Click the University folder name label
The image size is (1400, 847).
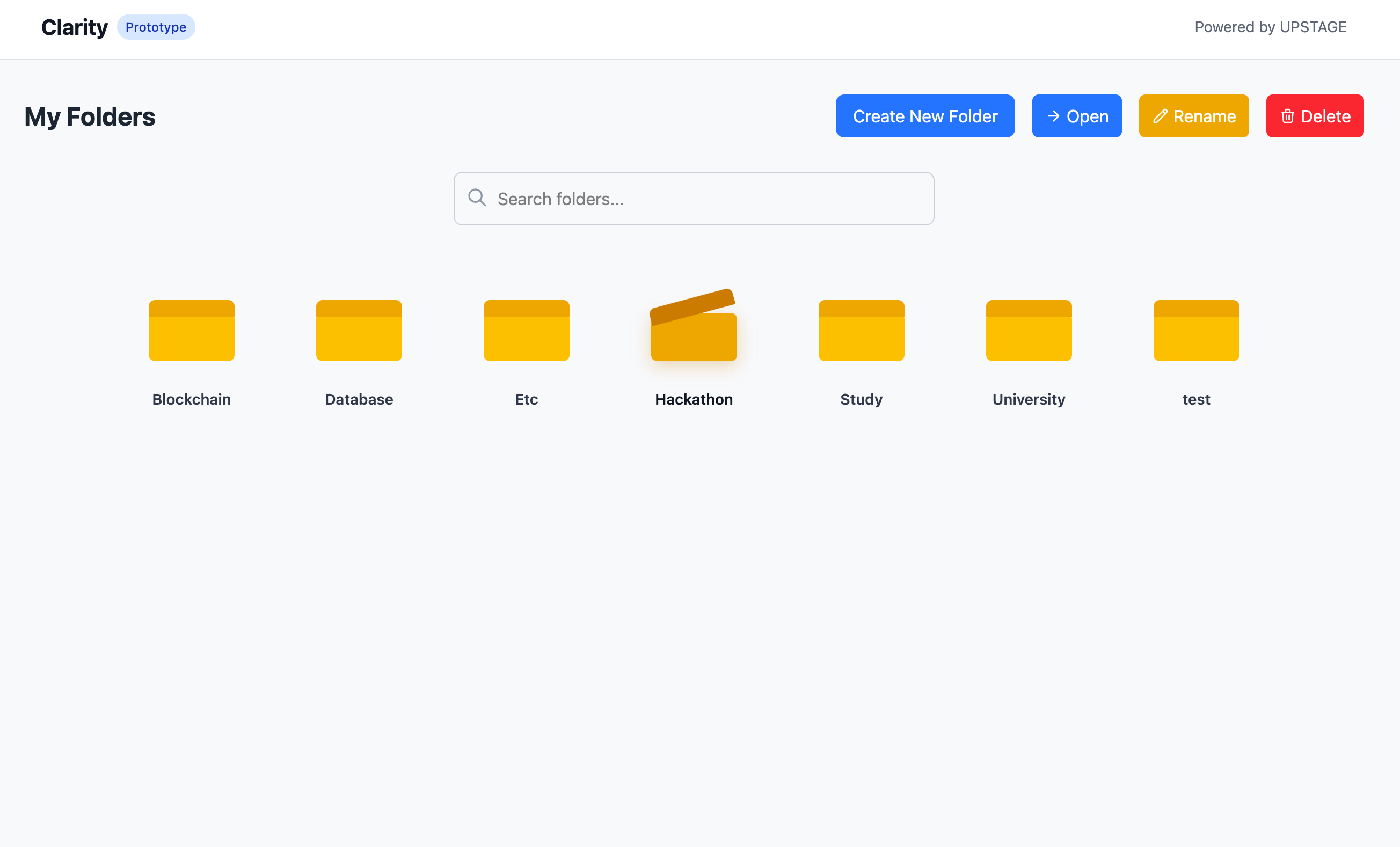pos(1029,399)
